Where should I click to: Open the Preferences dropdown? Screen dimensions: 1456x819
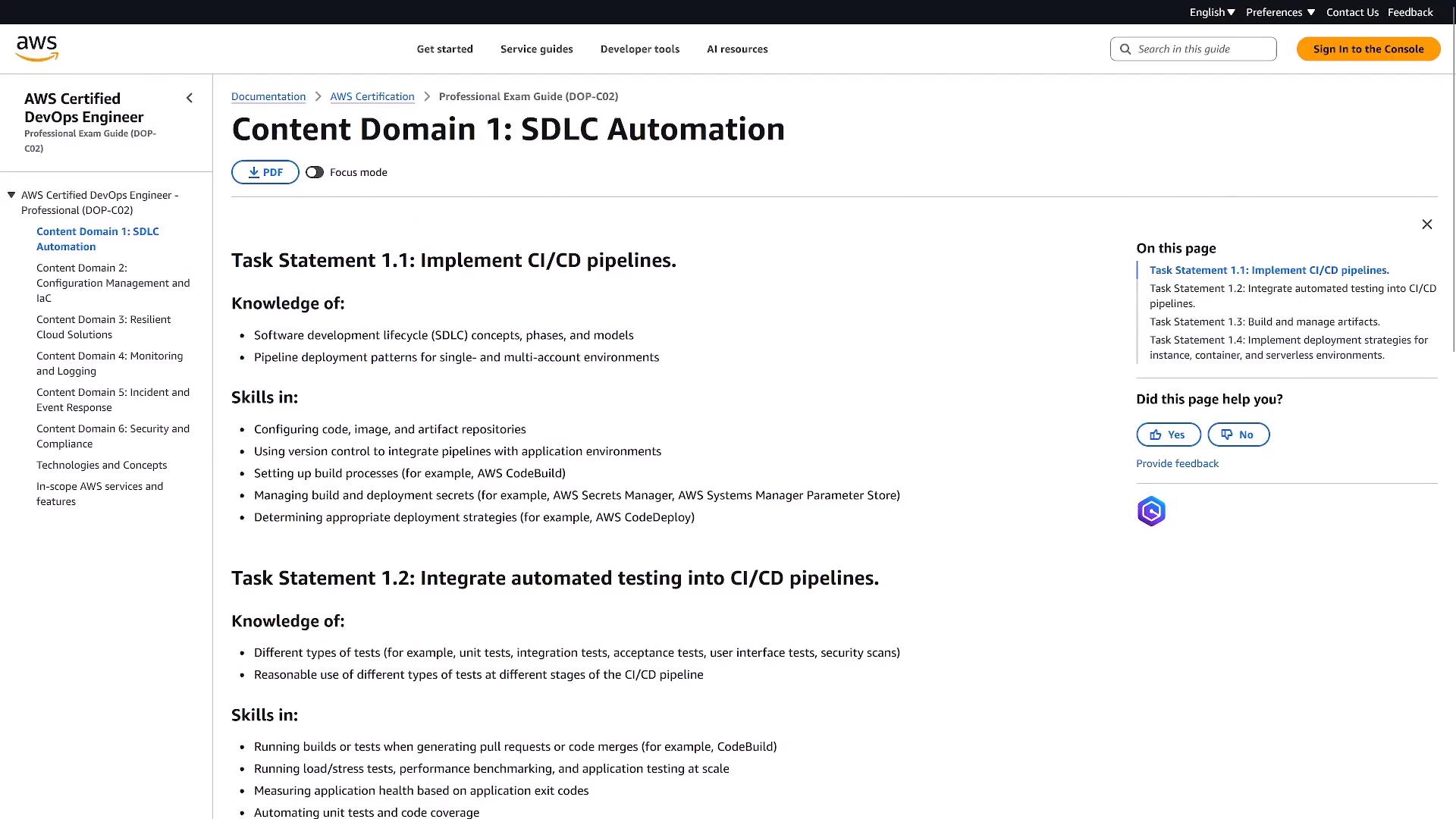click(1280, 12)
